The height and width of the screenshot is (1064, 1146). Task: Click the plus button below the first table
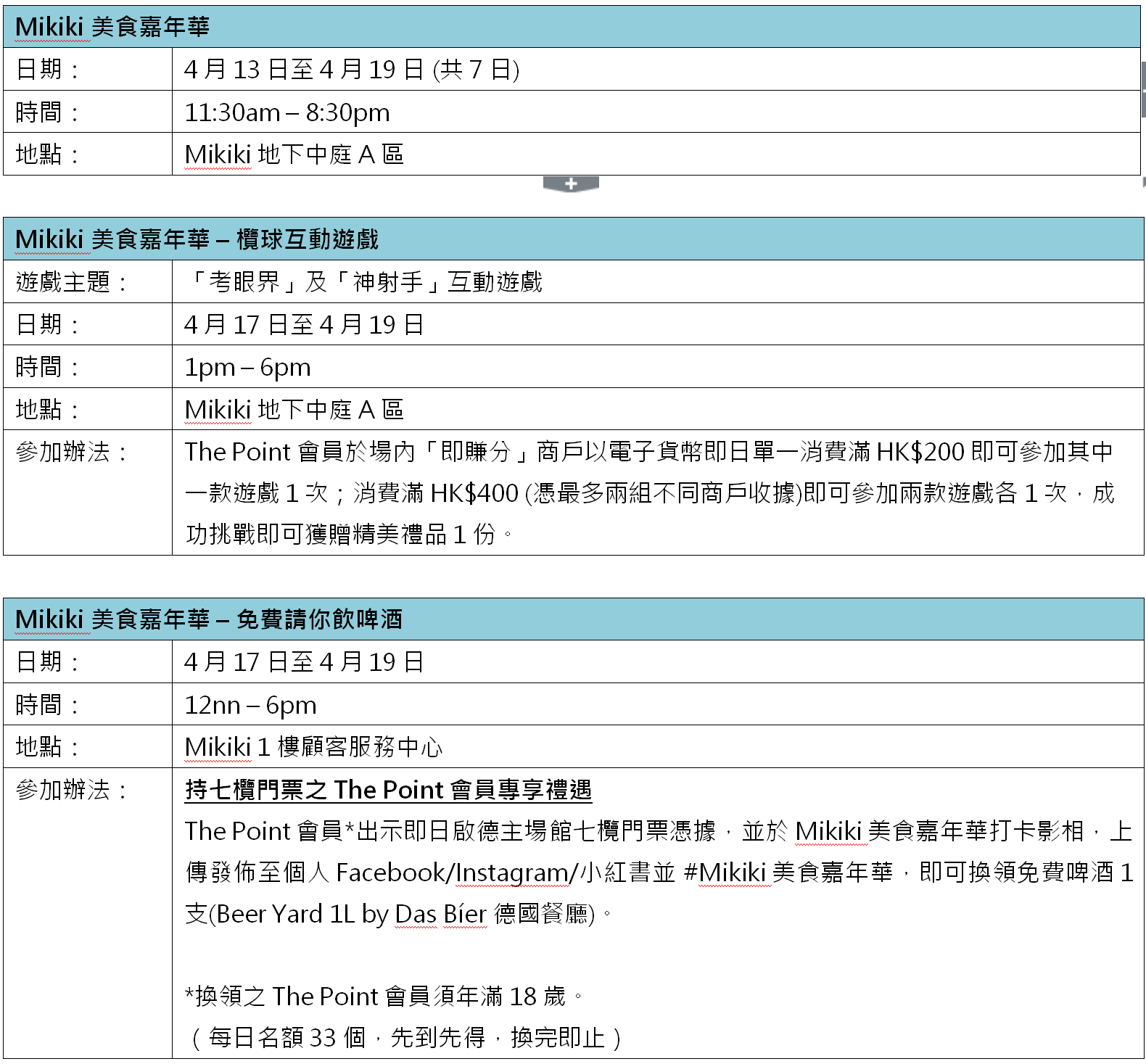[571, 184]
